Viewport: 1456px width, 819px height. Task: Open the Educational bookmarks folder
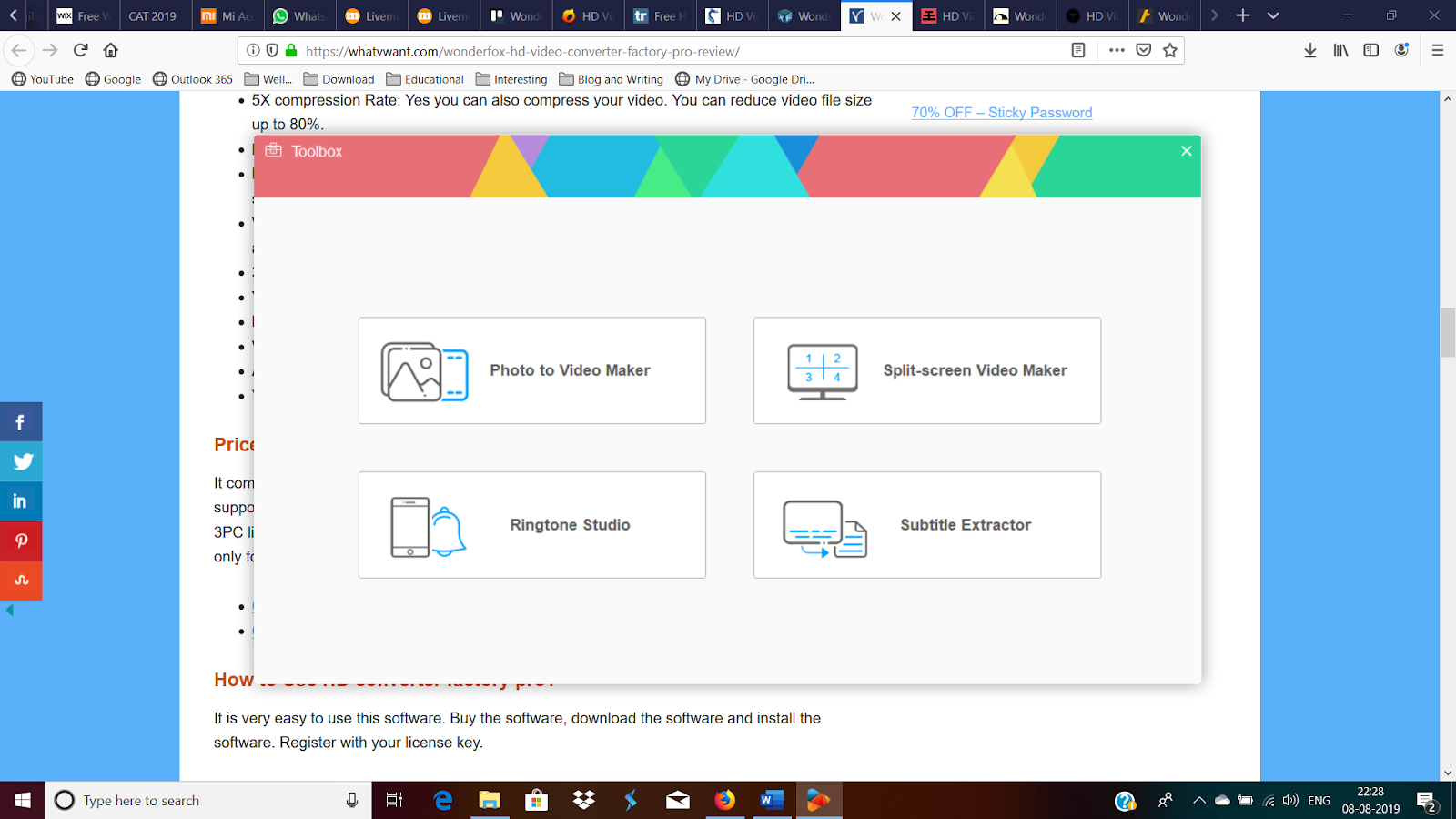[x=425, y=79]
